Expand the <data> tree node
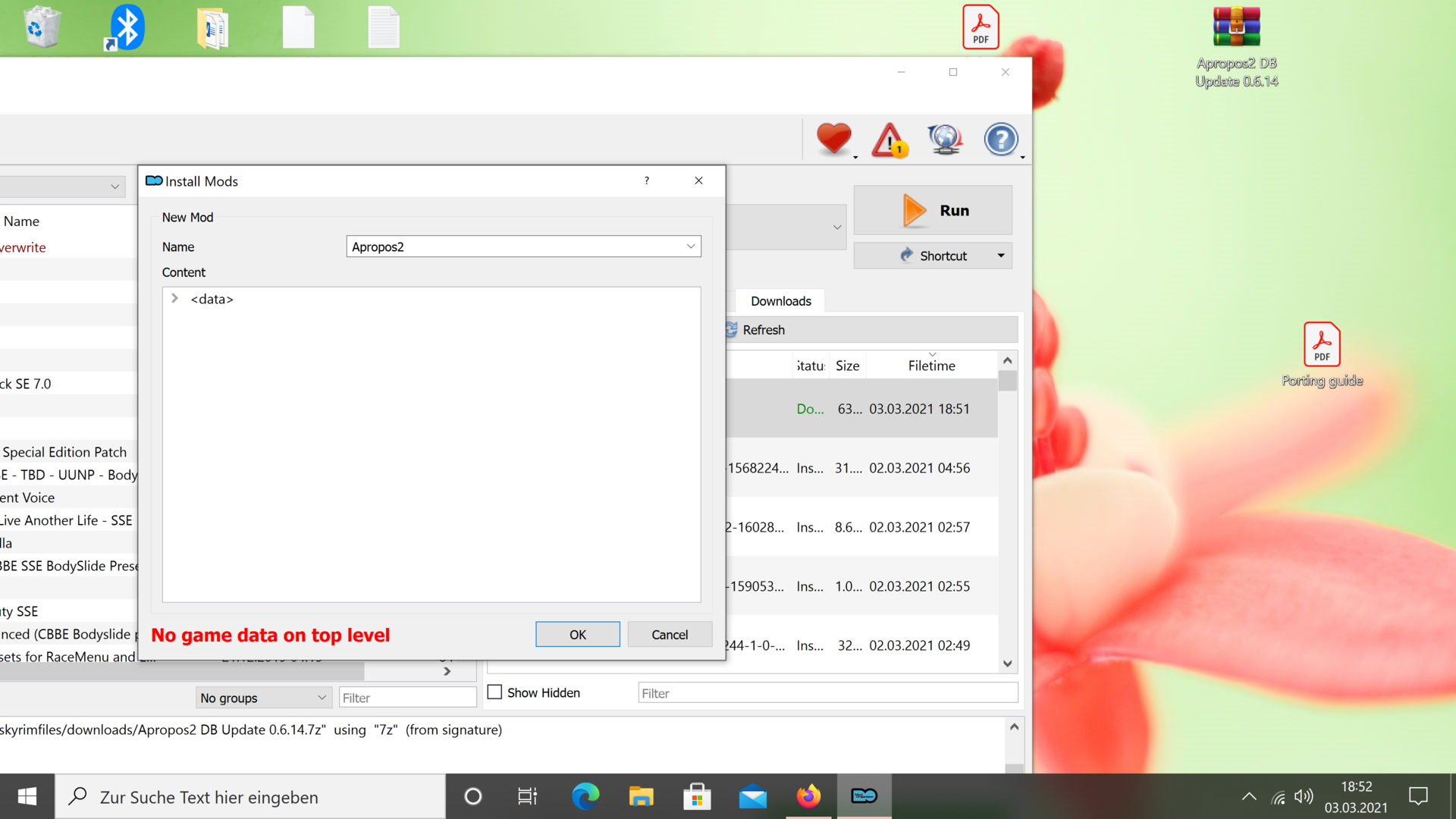Viewport: 1456px width, 819px height. (174, 299)
